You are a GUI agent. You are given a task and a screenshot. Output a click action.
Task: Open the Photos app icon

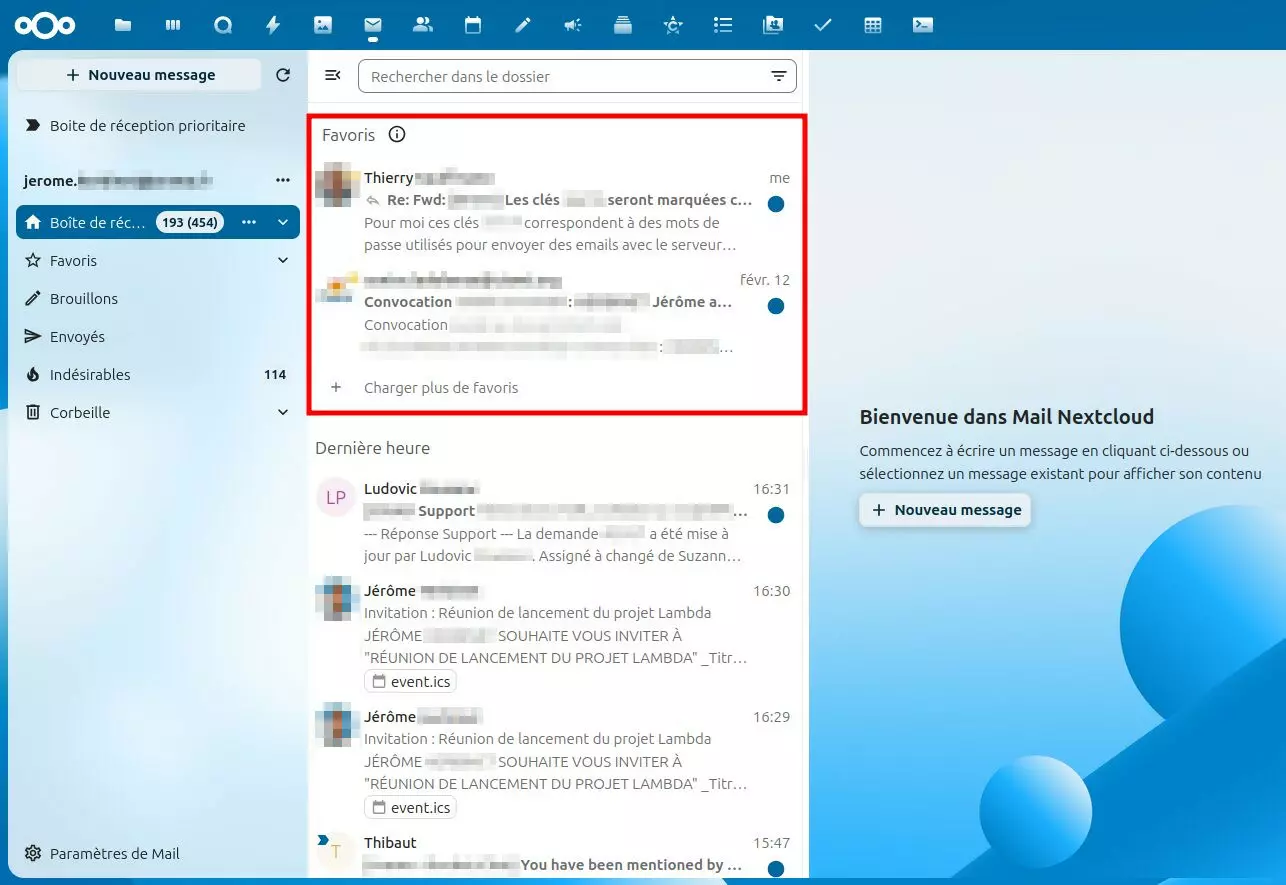click(x=323, y=25)
